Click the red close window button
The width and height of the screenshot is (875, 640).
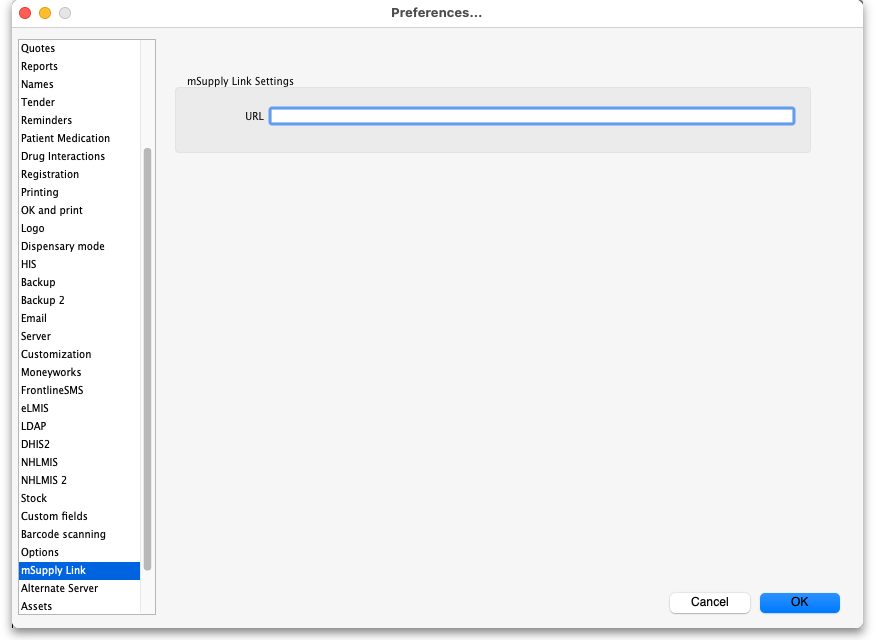[25, 13]
